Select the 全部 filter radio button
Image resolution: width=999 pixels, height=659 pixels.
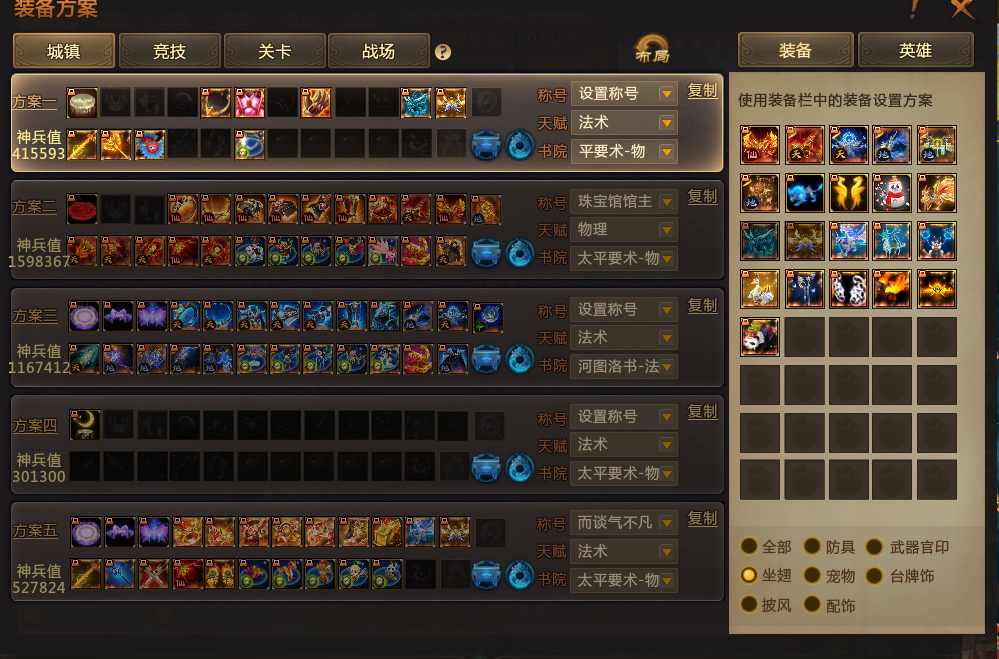[749, 546]
